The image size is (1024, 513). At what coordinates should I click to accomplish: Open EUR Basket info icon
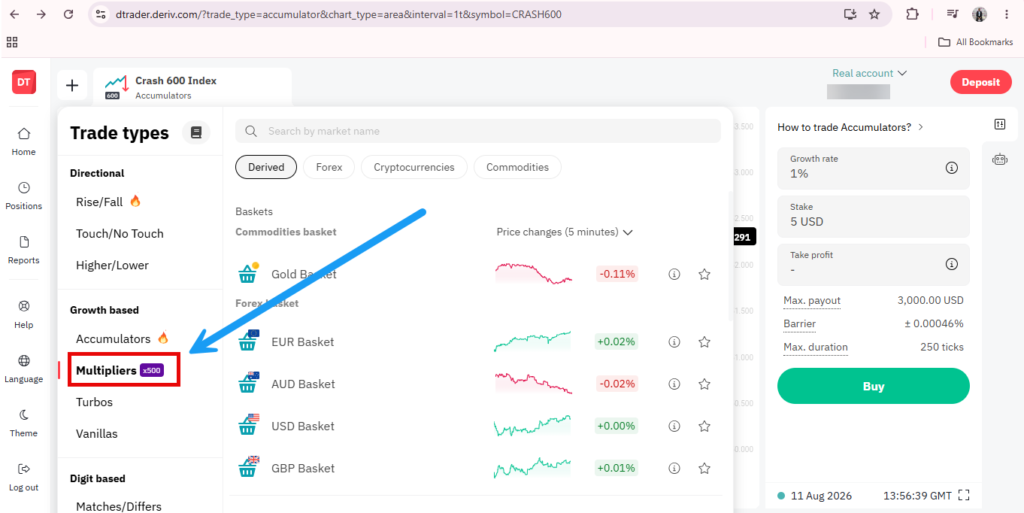pos(675,341)
